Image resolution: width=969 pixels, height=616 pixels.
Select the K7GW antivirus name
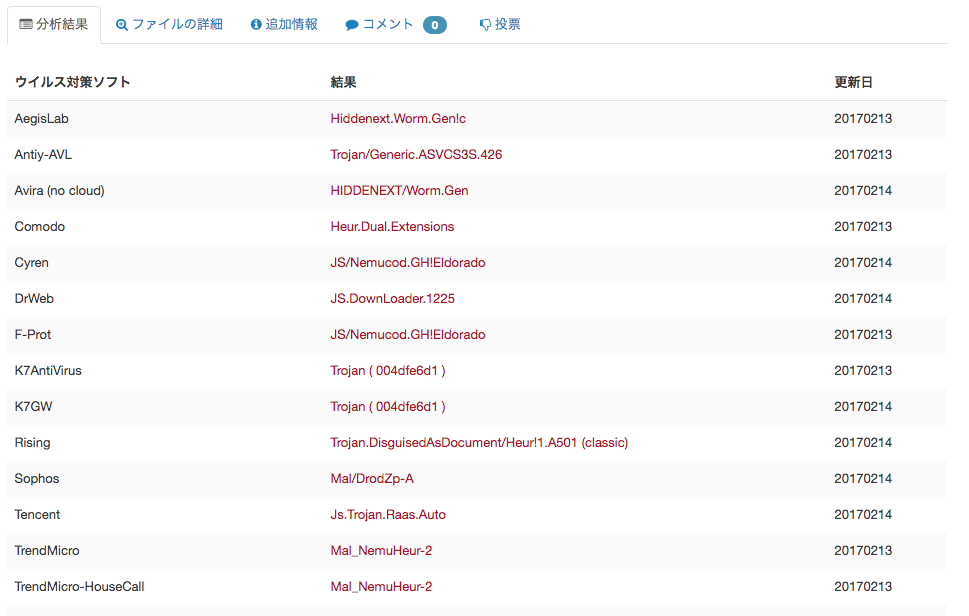pyautogui.click(x=33, y=407)
